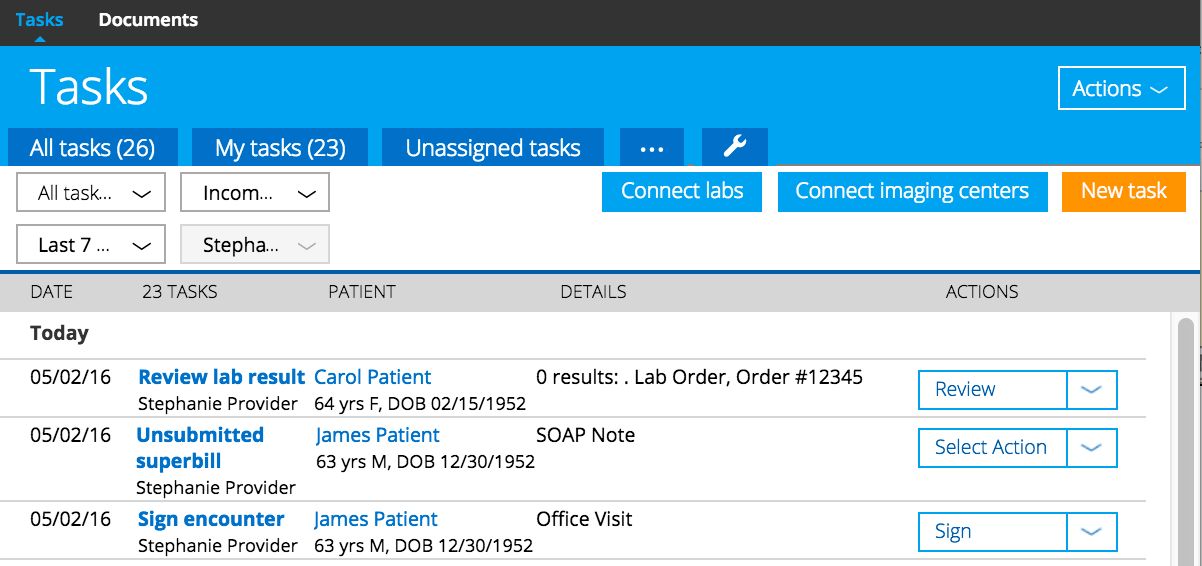
Task: Open the All tasks type filter dropdown
Action: (x=91, y=193)
